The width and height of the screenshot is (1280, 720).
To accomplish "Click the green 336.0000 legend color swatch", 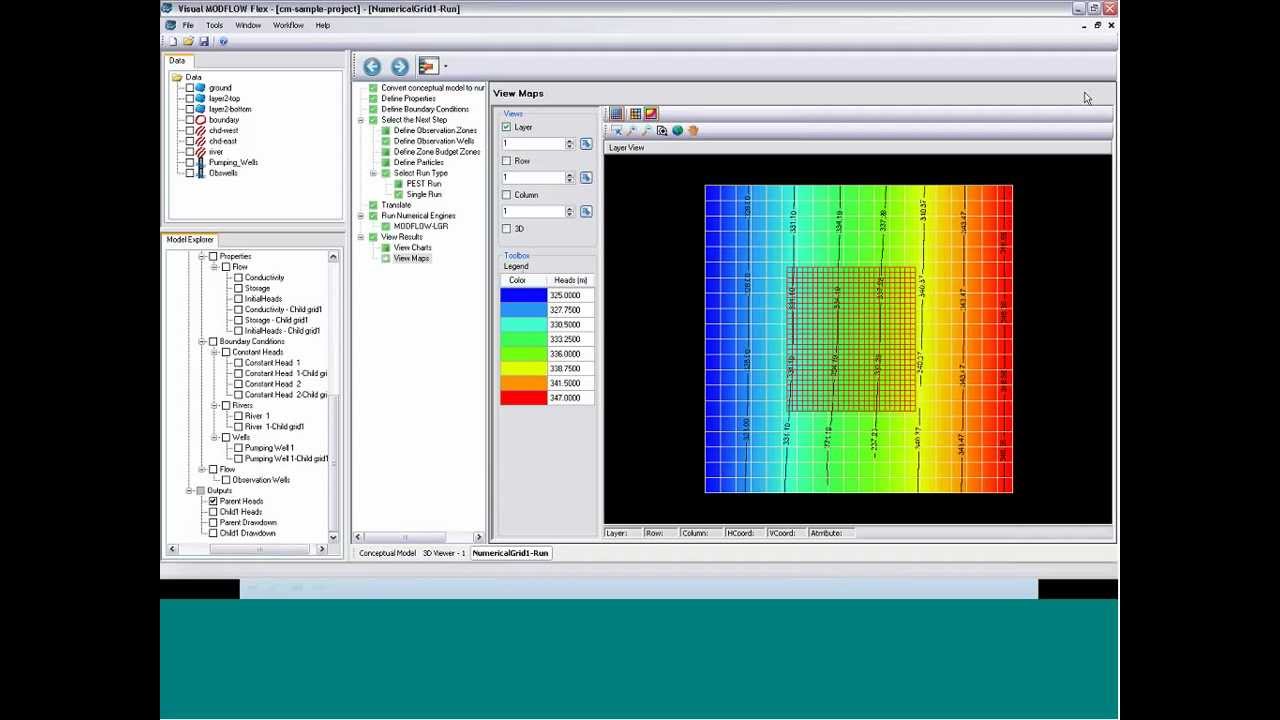I will click(x=524, y=354).
